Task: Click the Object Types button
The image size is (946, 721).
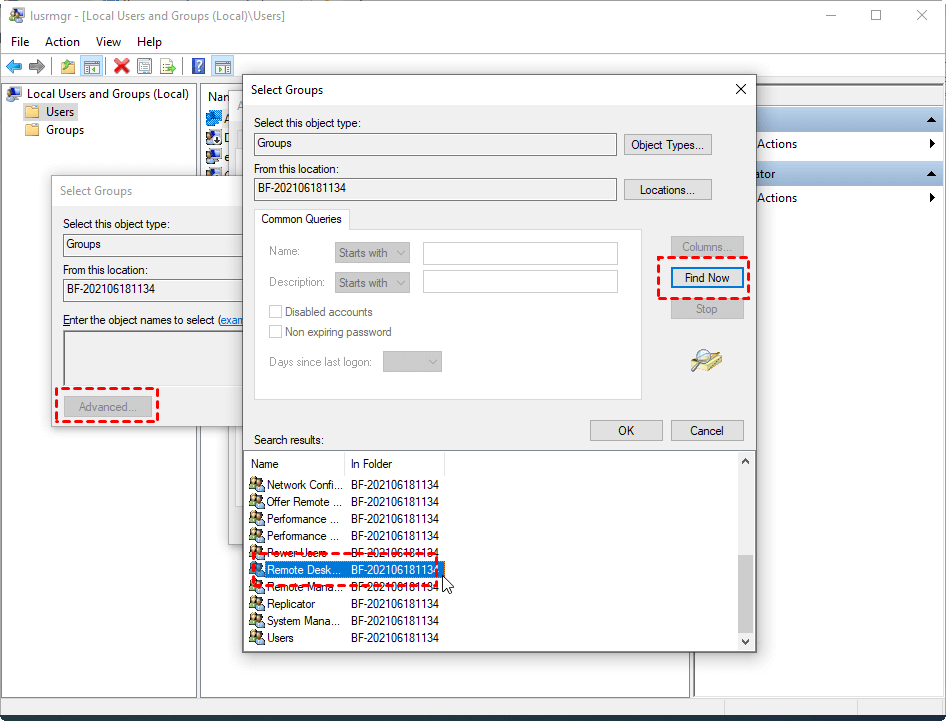Action: (x=667, y=145)
